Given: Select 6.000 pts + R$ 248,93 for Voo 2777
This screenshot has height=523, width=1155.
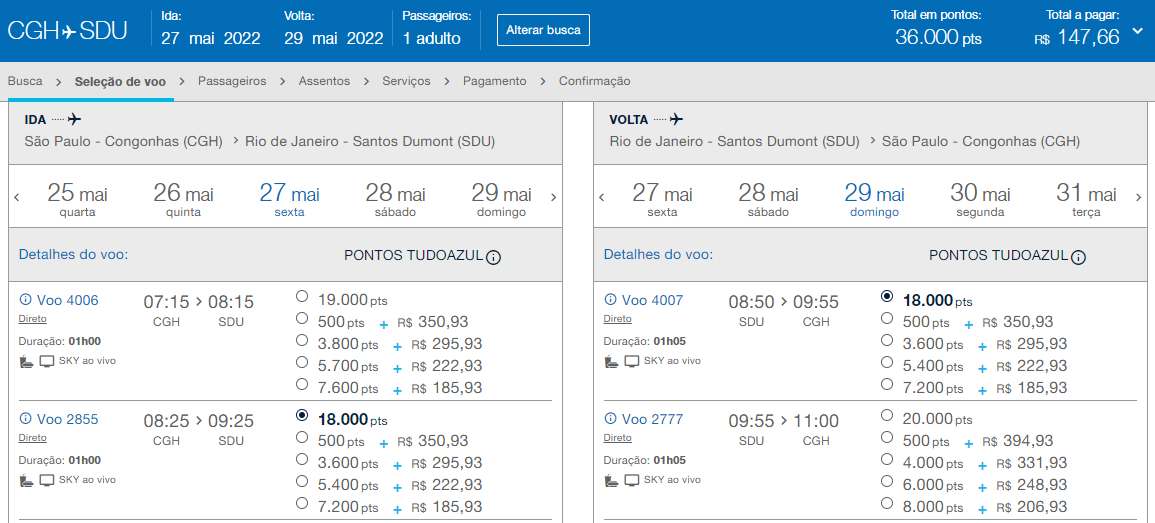Looking at the screenshot, I should point(887,481).
